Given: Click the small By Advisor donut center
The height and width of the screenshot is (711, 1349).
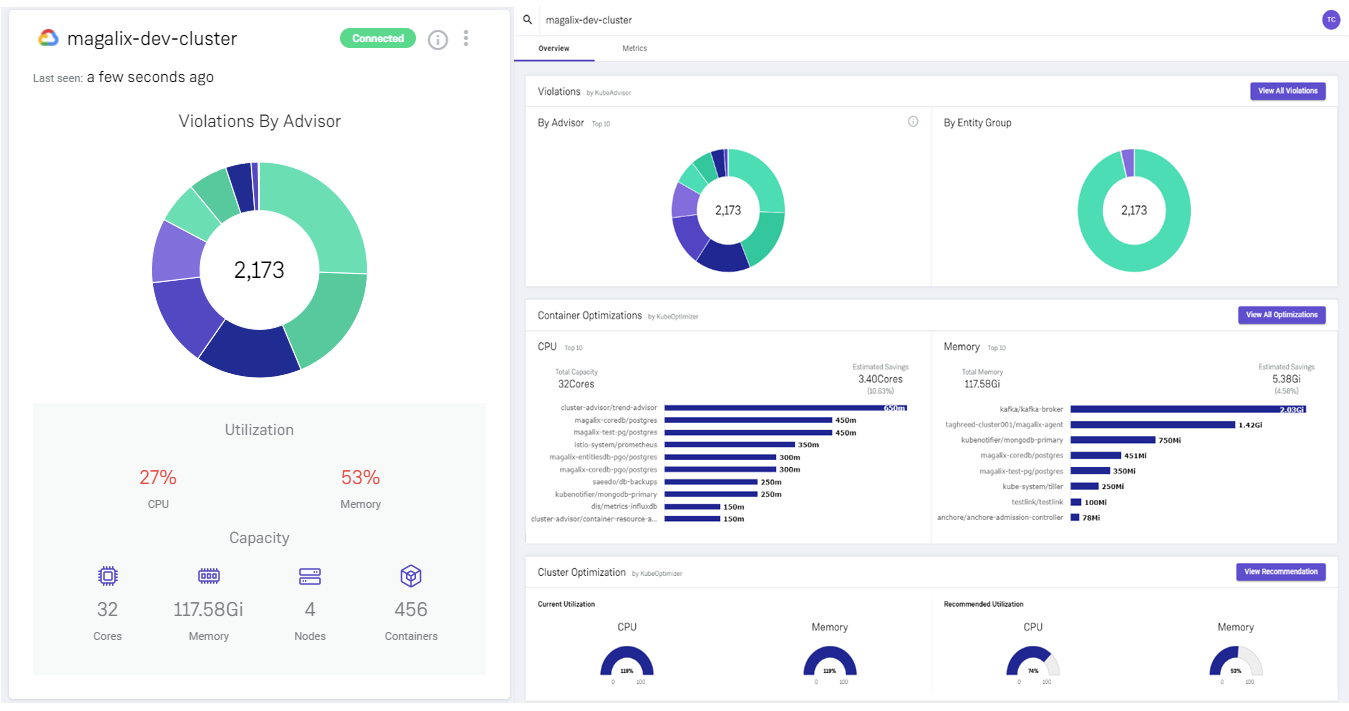Looking at the screenshot, I should 728,211.
